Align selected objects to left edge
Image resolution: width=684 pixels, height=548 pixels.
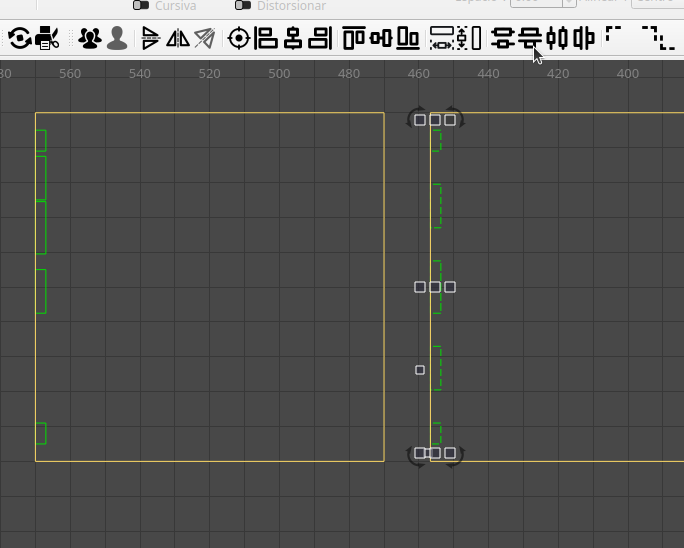266,38
